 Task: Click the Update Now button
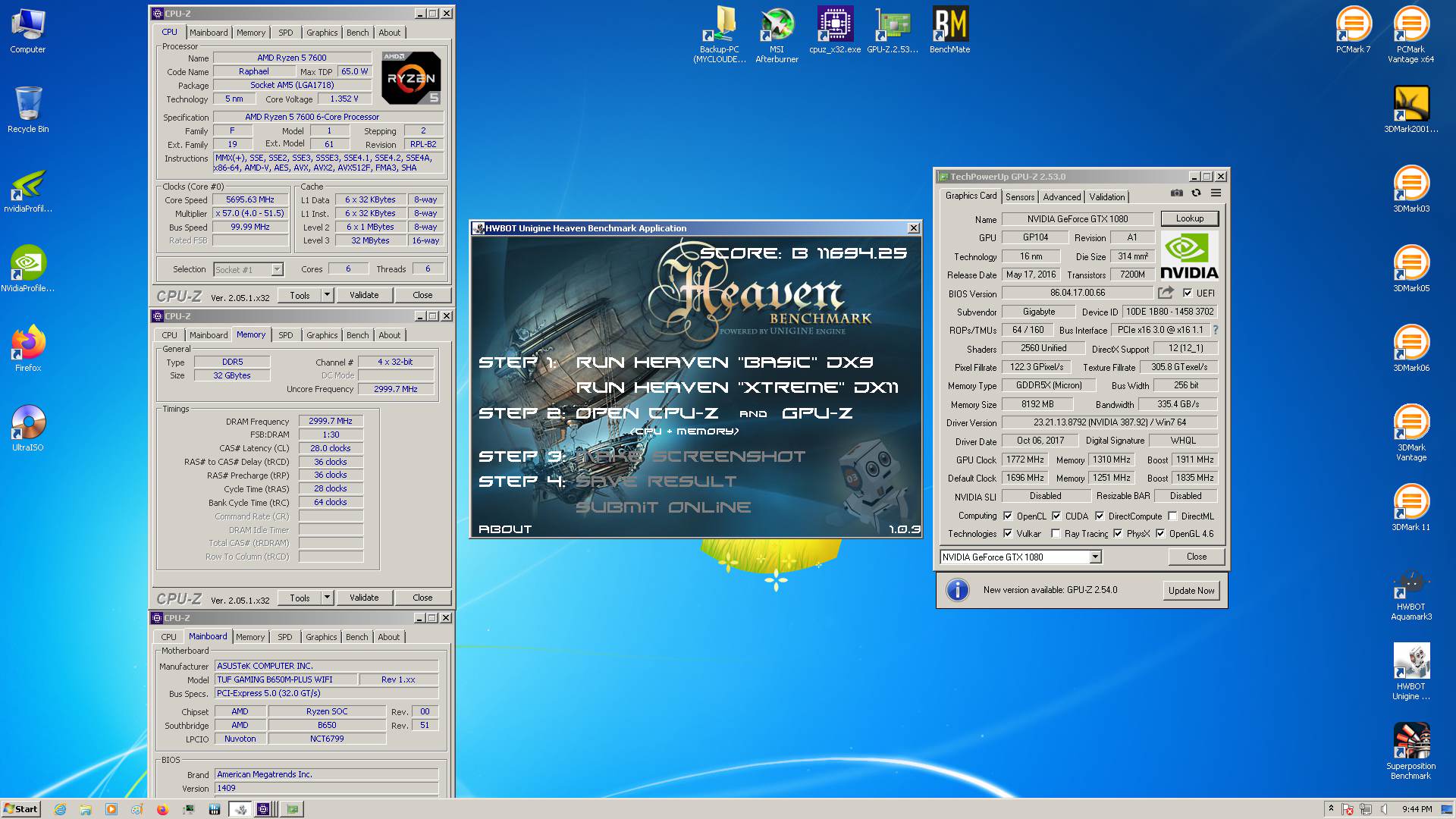[x=1191, y=591]
